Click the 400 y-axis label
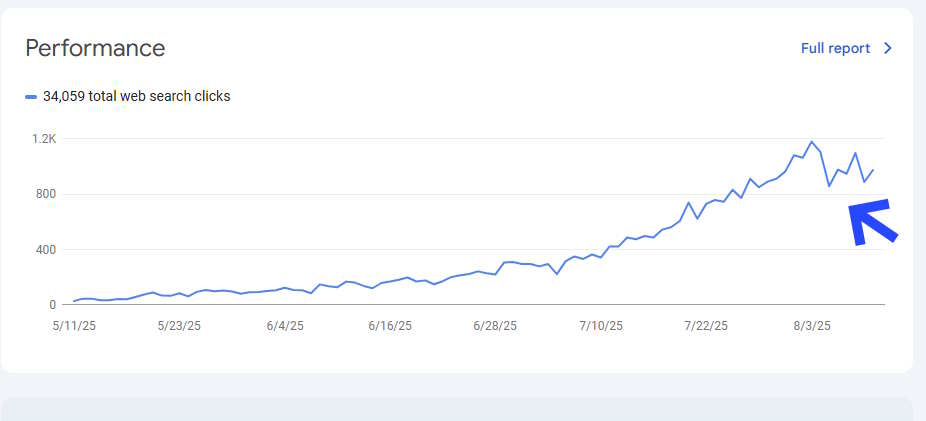Screen dimensions: 926x421 tap(43, 249)
